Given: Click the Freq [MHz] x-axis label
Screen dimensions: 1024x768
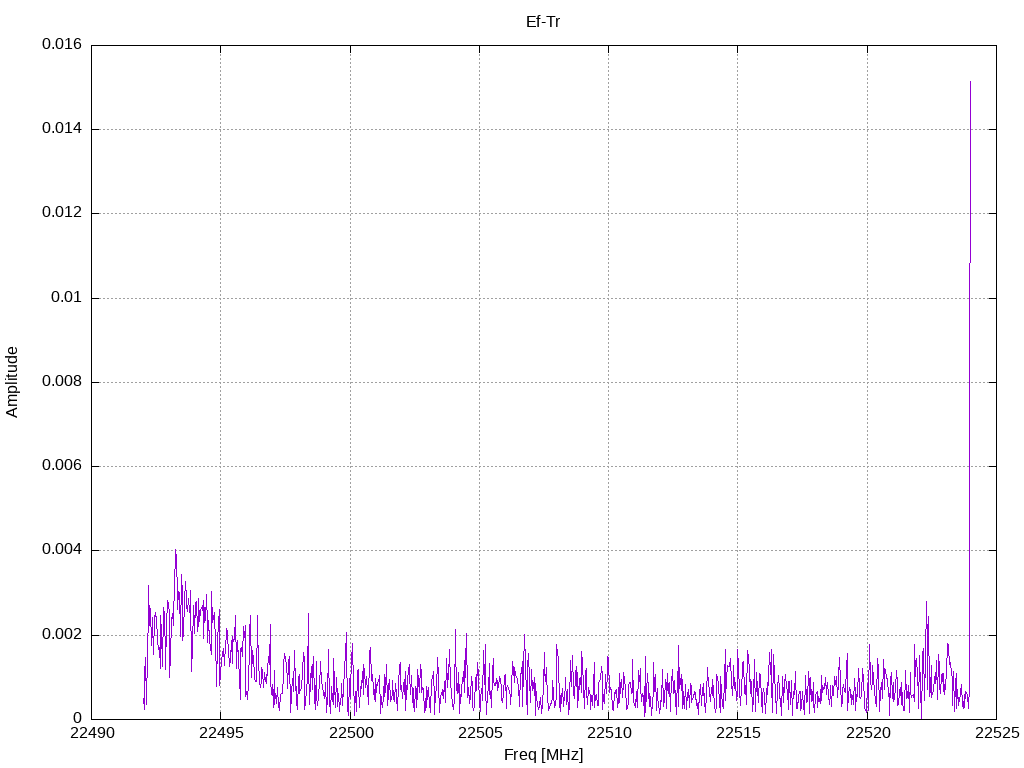Looking at the screenshot, I should click(x=543, y=755).
